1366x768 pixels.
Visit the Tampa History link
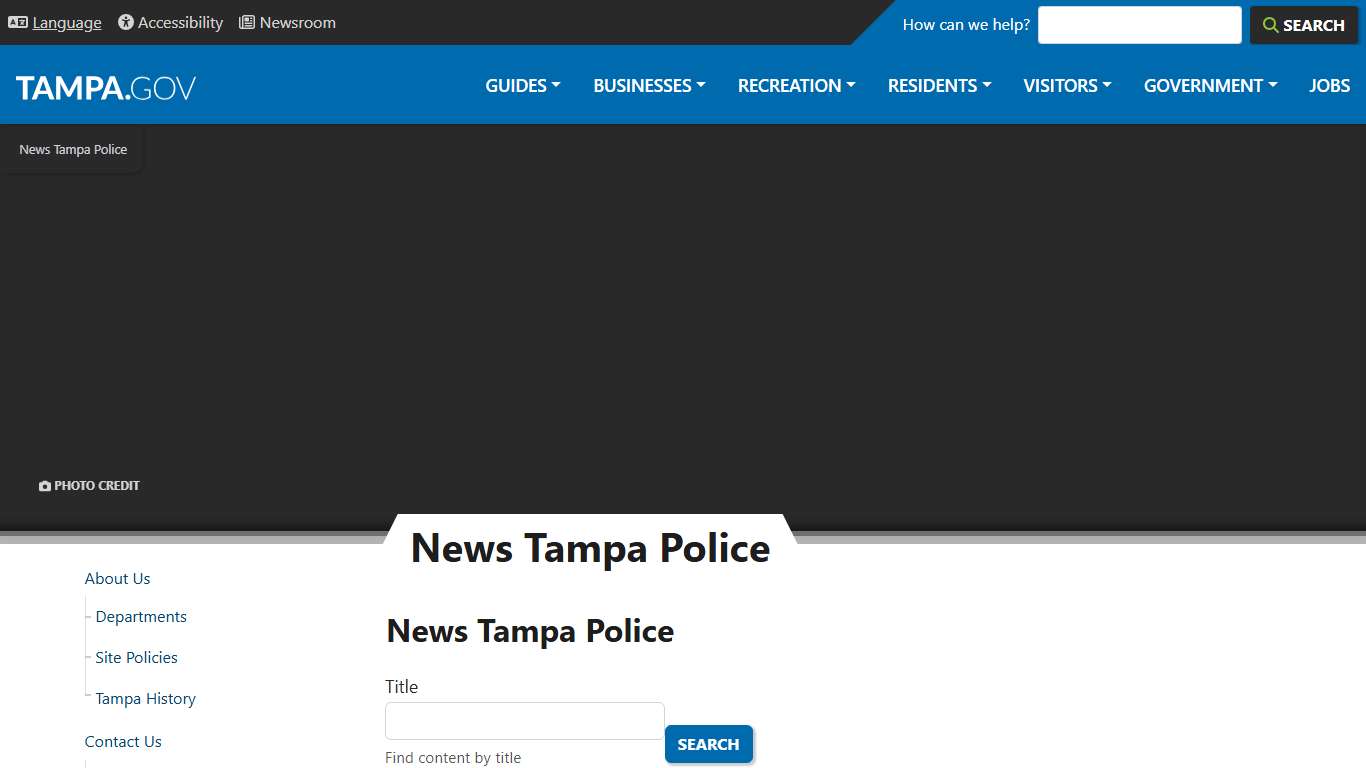click(x=144, y=698)
